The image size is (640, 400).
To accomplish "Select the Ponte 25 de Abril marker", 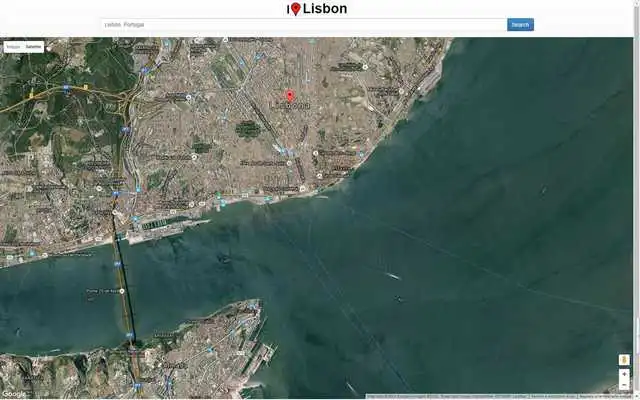I will pos(122,291).
